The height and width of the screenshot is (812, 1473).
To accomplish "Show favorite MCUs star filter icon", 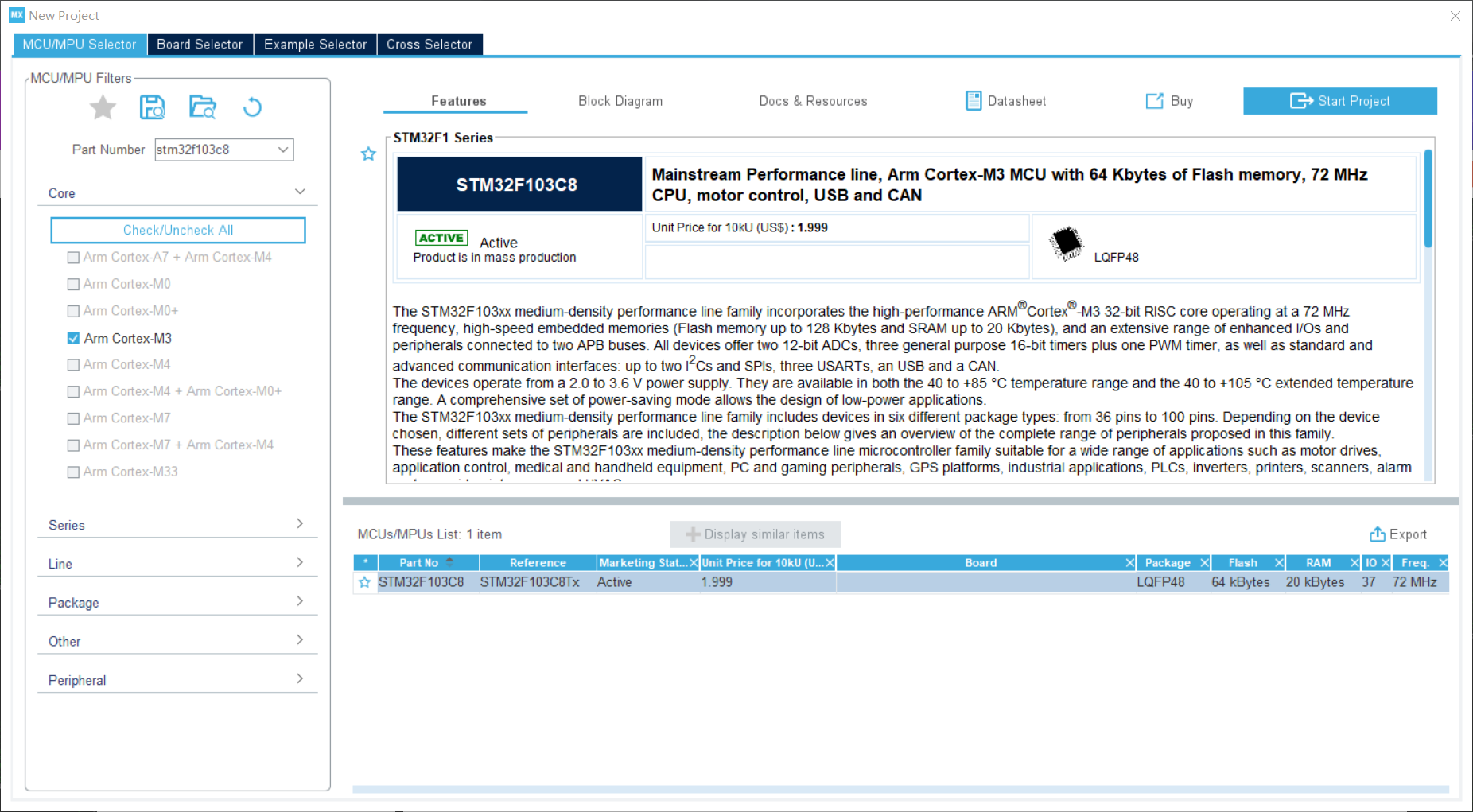I will coord(103,107).
